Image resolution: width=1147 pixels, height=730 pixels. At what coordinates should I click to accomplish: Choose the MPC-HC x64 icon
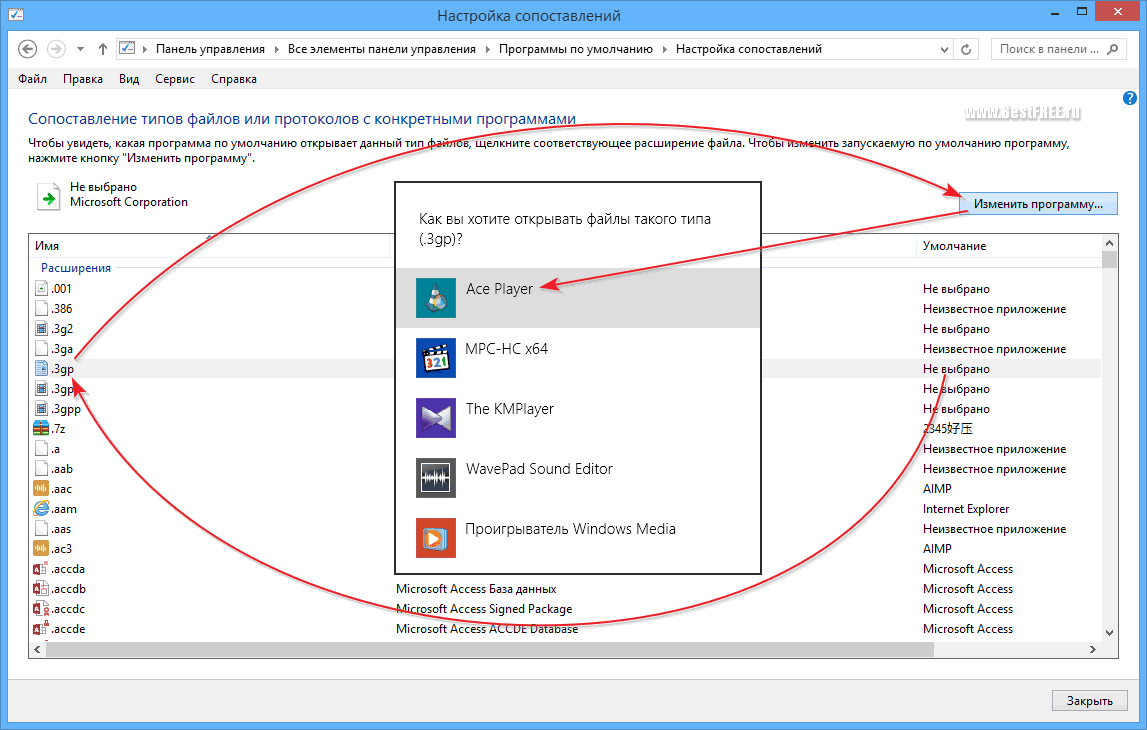tap(435, 358)
